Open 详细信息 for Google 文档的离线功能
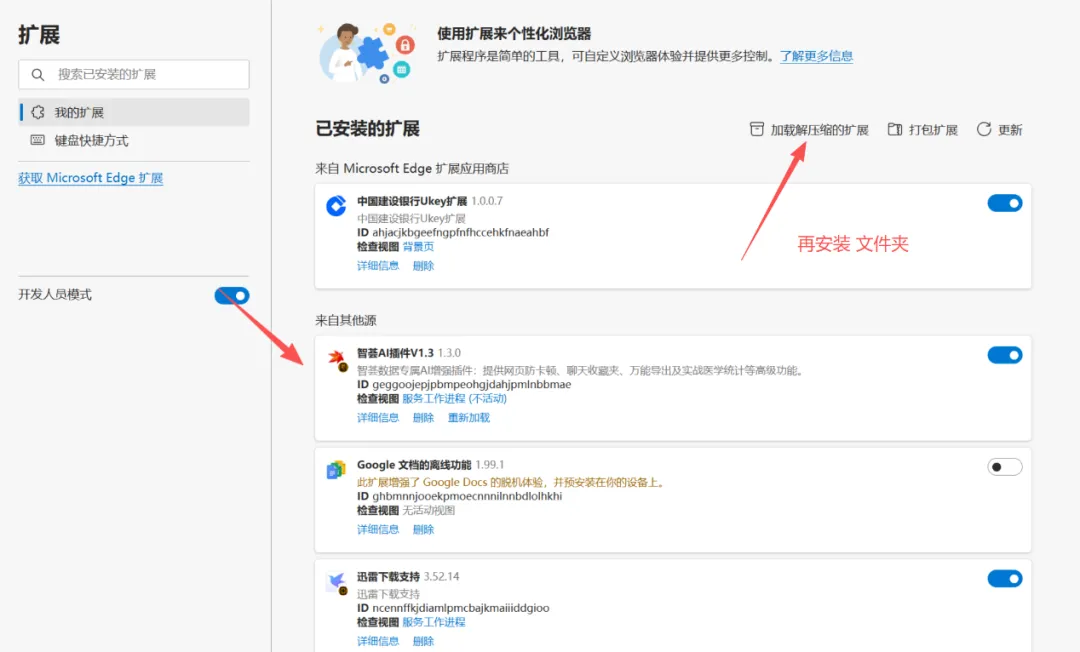Screen dimensions: 1080x652 click(378, 529)
